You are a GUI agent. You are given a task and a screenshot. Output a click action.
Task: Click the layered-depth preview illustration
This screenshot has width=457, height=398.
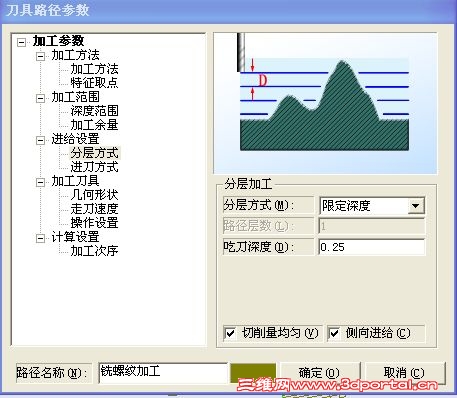click(x=325, y=103)
